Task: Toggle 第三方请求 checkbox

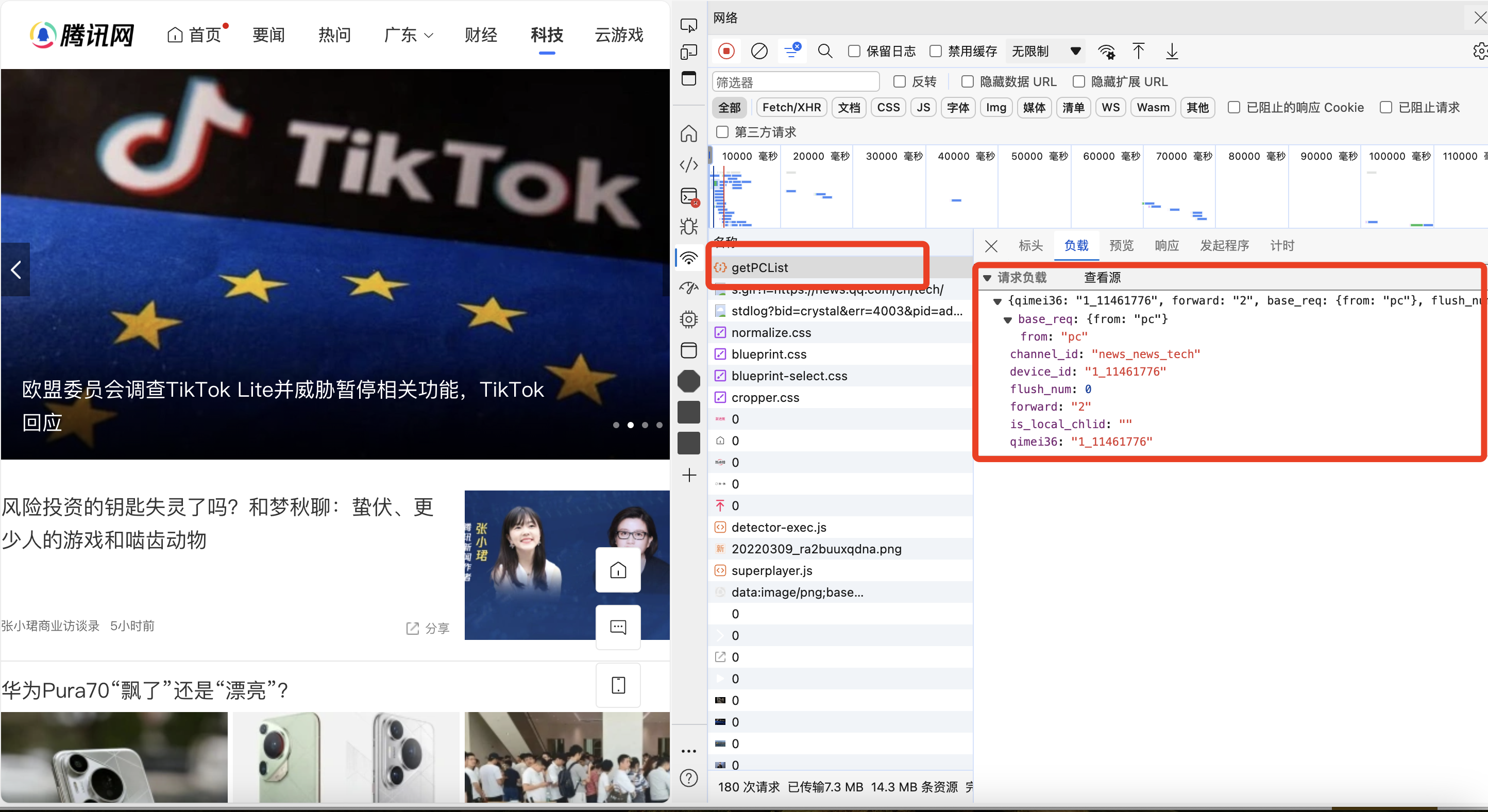Action: (722, 132)
